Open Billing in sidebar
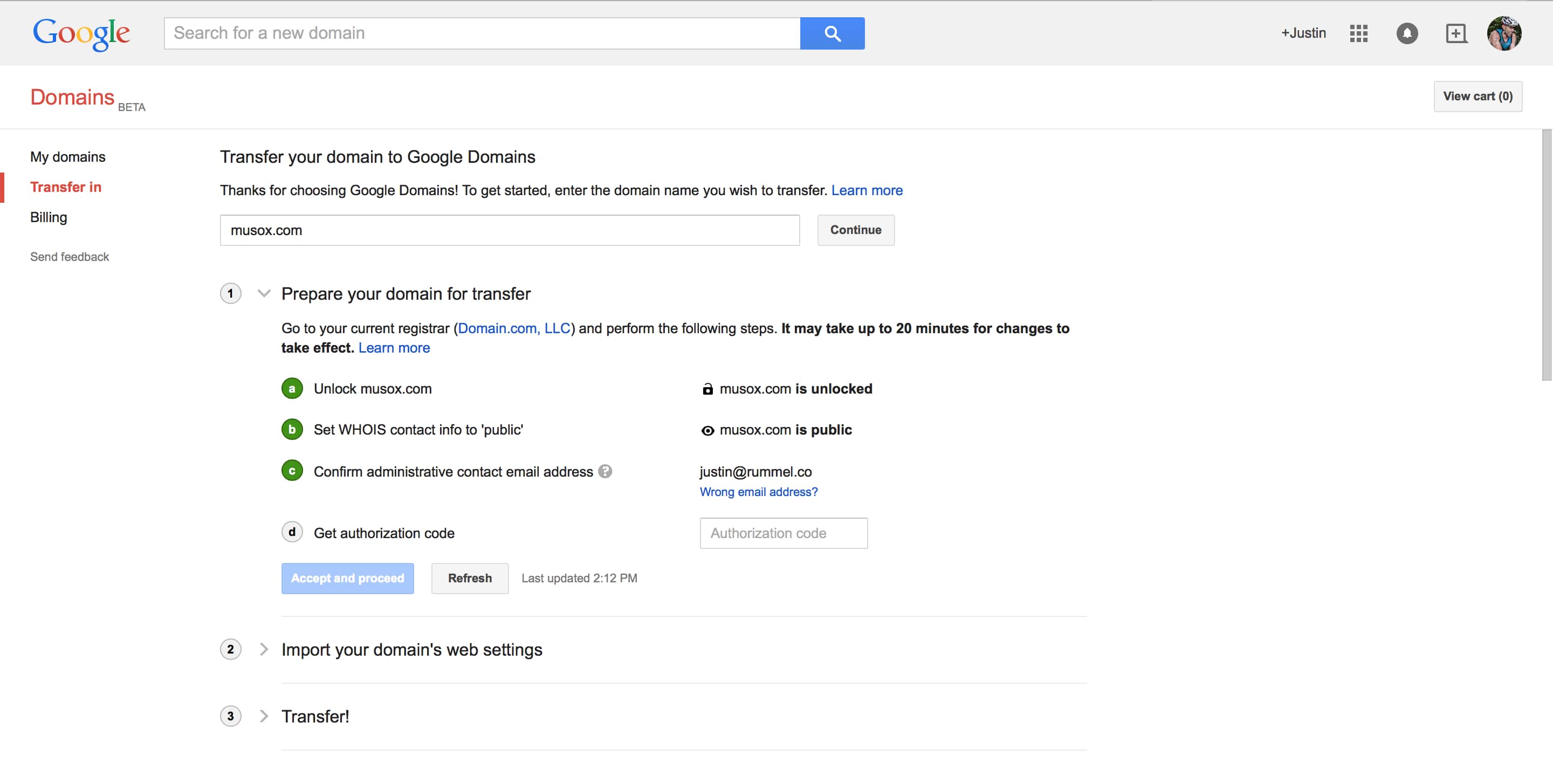Image resolution: width=1553 pixels, height=784 pixels. (49, 217)
